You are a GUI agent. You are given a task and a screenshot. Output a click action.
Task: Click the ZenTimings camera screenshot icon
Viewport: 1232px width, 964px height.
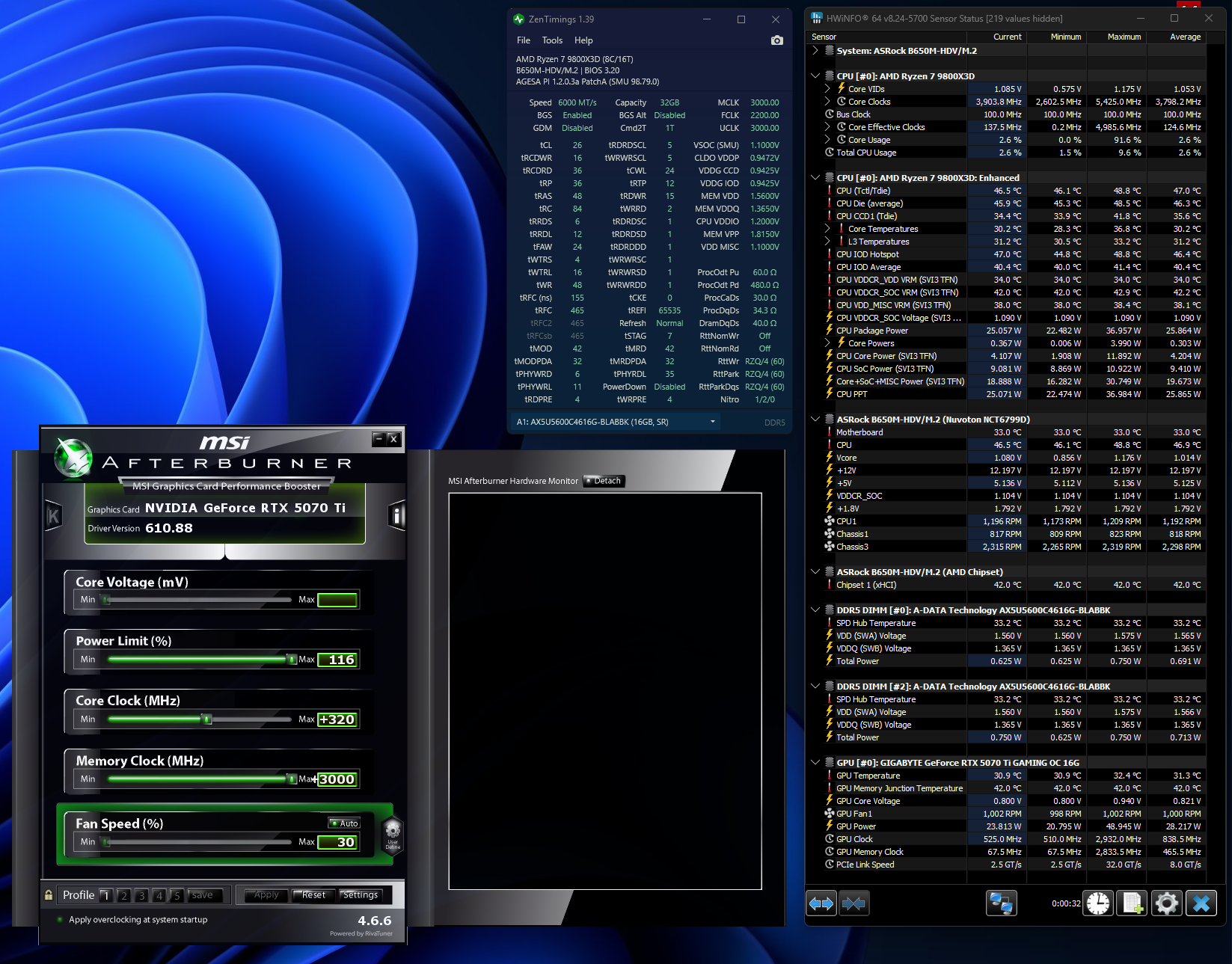(x=777, y=40)
